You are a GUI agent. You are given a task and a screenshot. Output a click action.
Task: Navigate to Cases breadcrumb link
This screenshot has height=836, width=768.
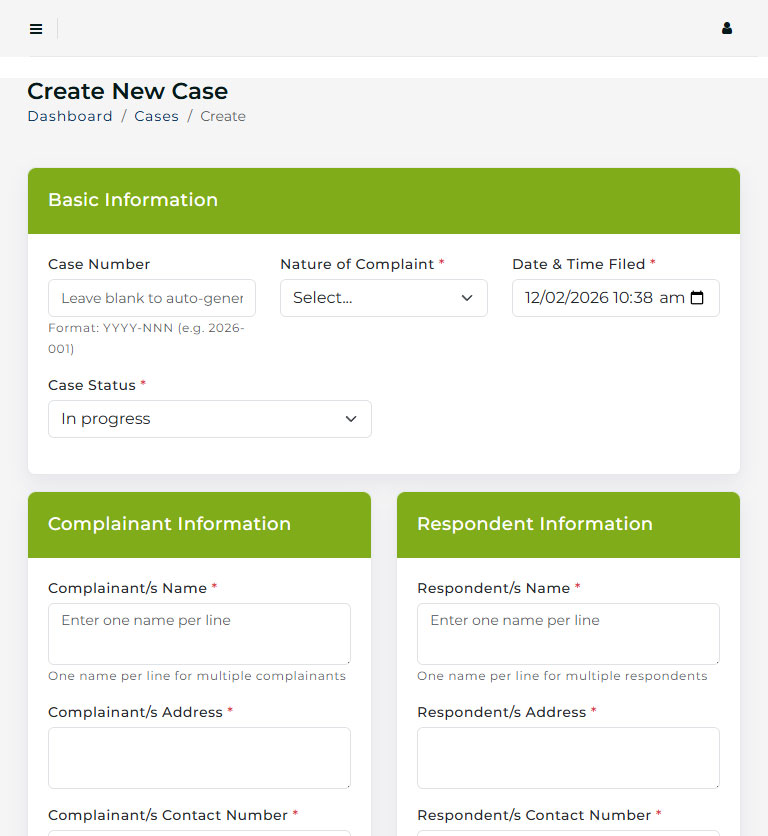(156, 116)
